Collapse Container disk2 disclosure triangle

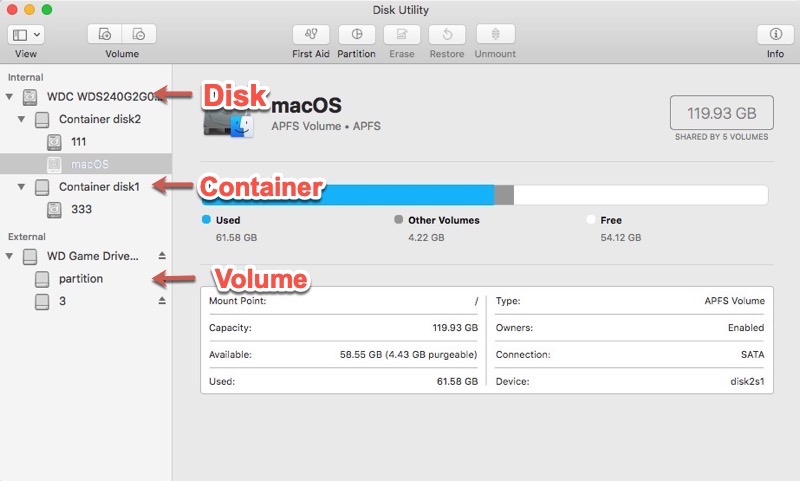22,120
